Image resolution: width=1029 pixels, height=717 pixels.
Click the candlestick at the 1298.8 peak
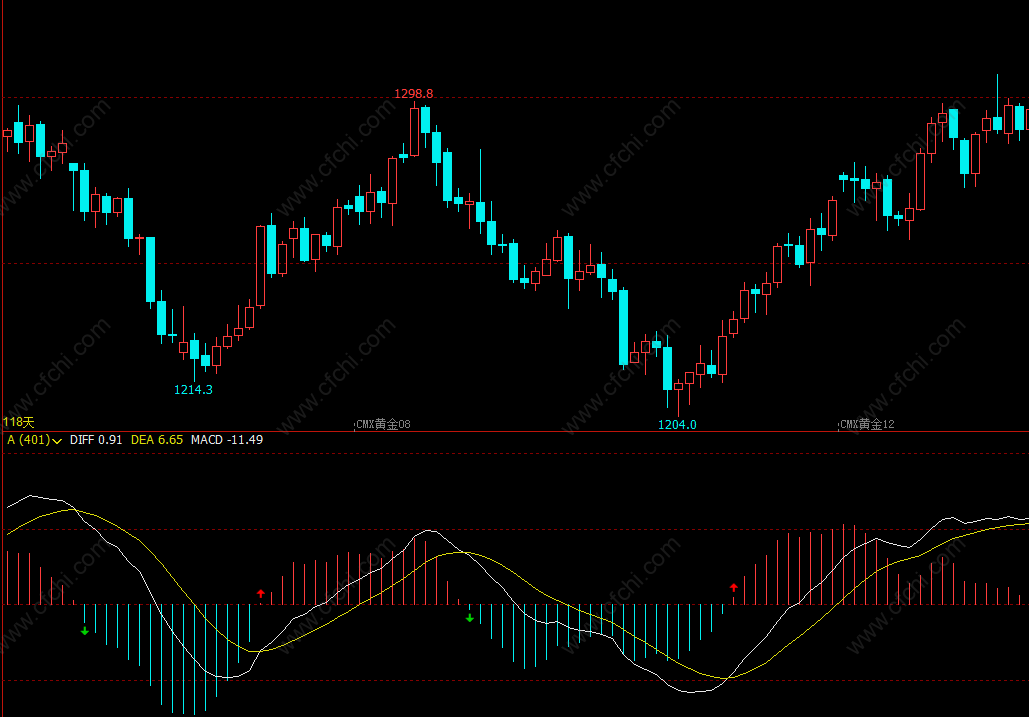(x=414, y=131)
